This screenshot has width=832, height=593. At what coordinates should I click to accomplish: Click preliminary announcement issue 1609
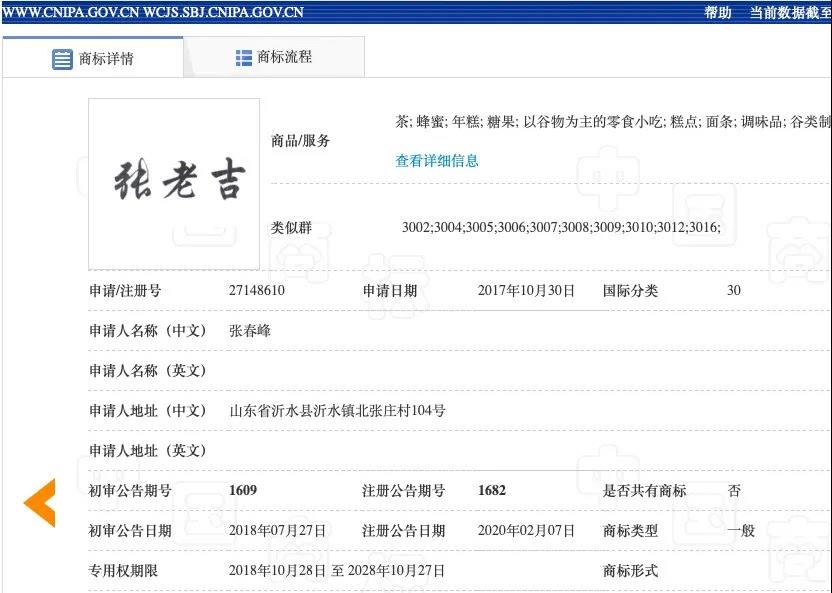(x=243, y=491)
